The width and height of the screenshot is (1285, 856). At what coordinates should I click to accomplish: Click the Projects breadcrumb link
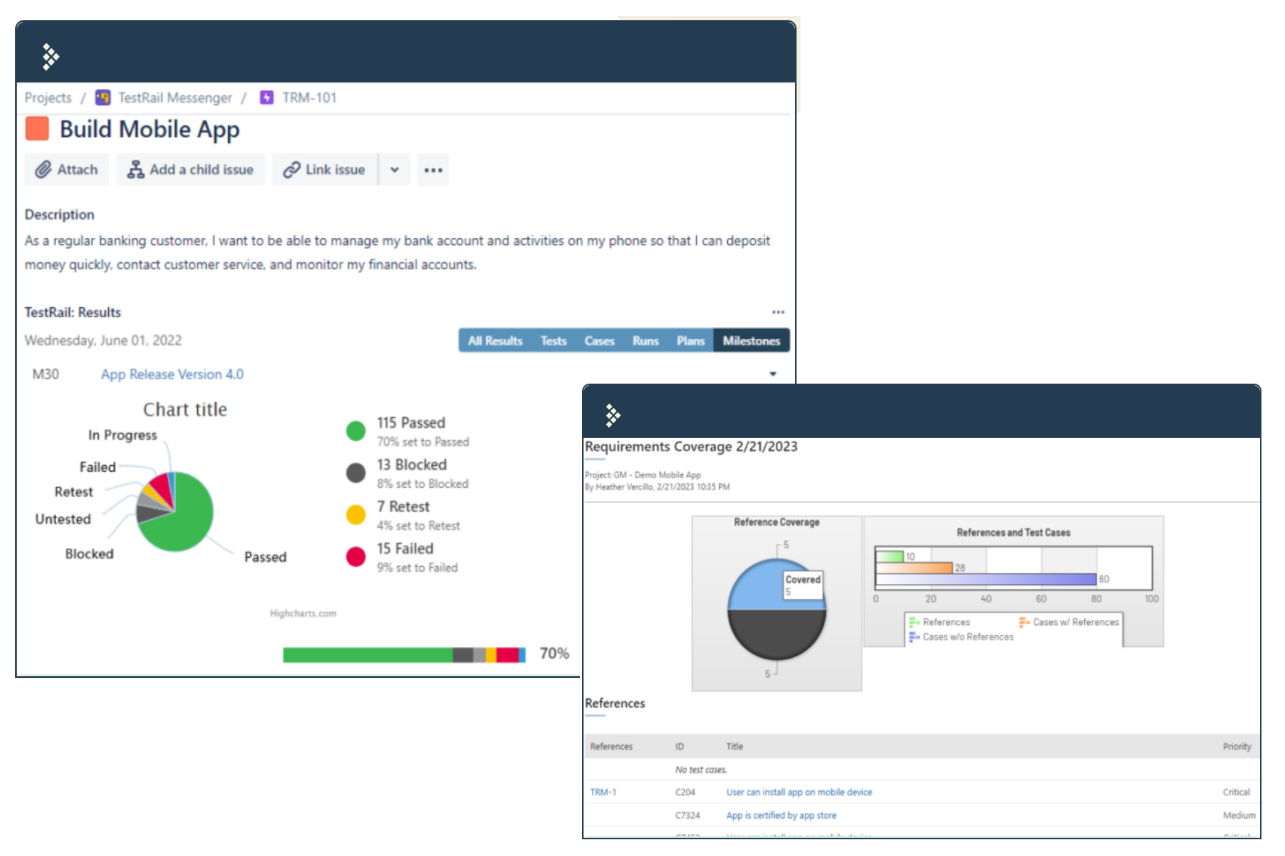point(48,98)
